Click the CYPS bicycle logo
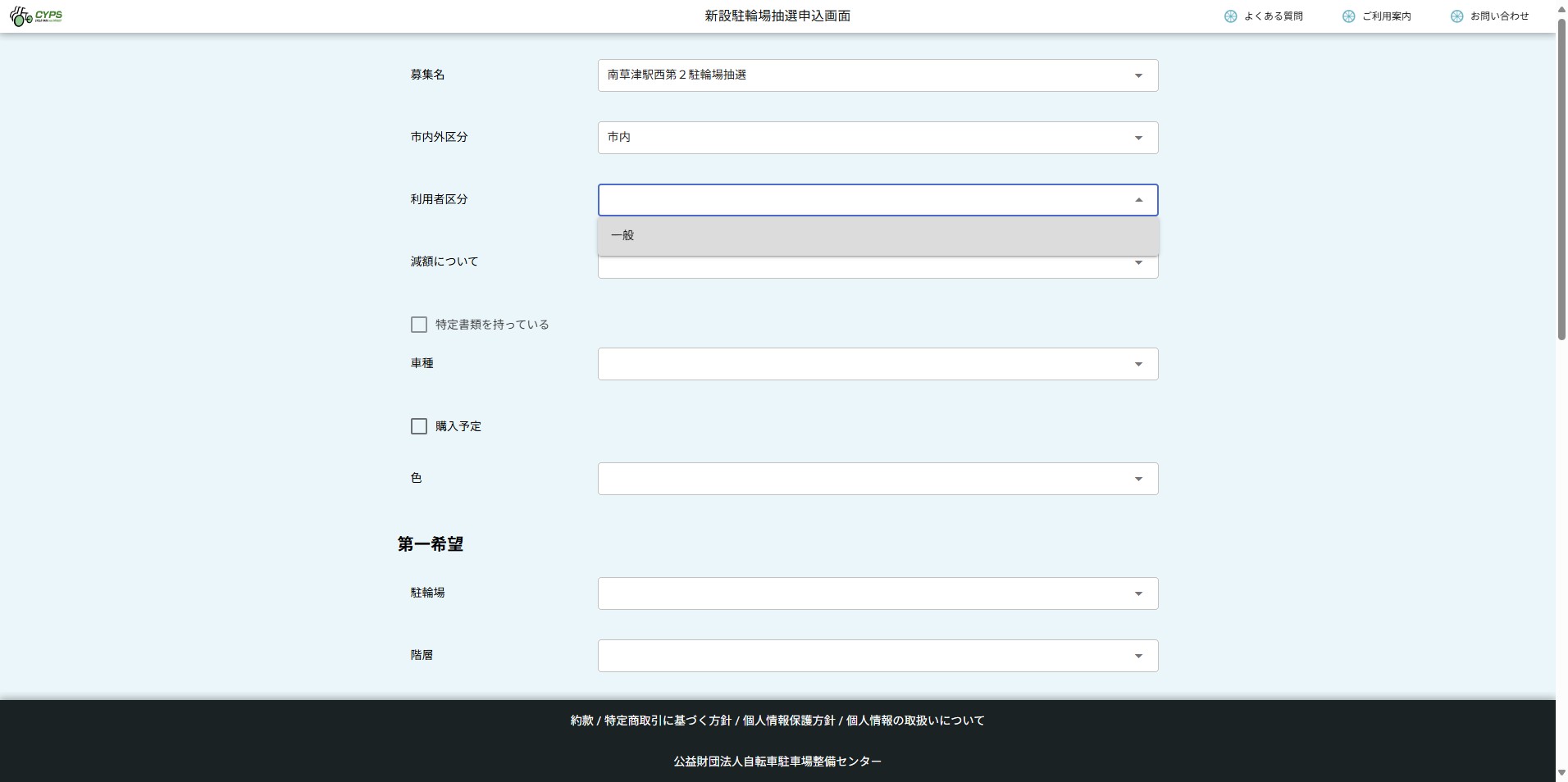1568x782 pixels. tap(36, 16)
